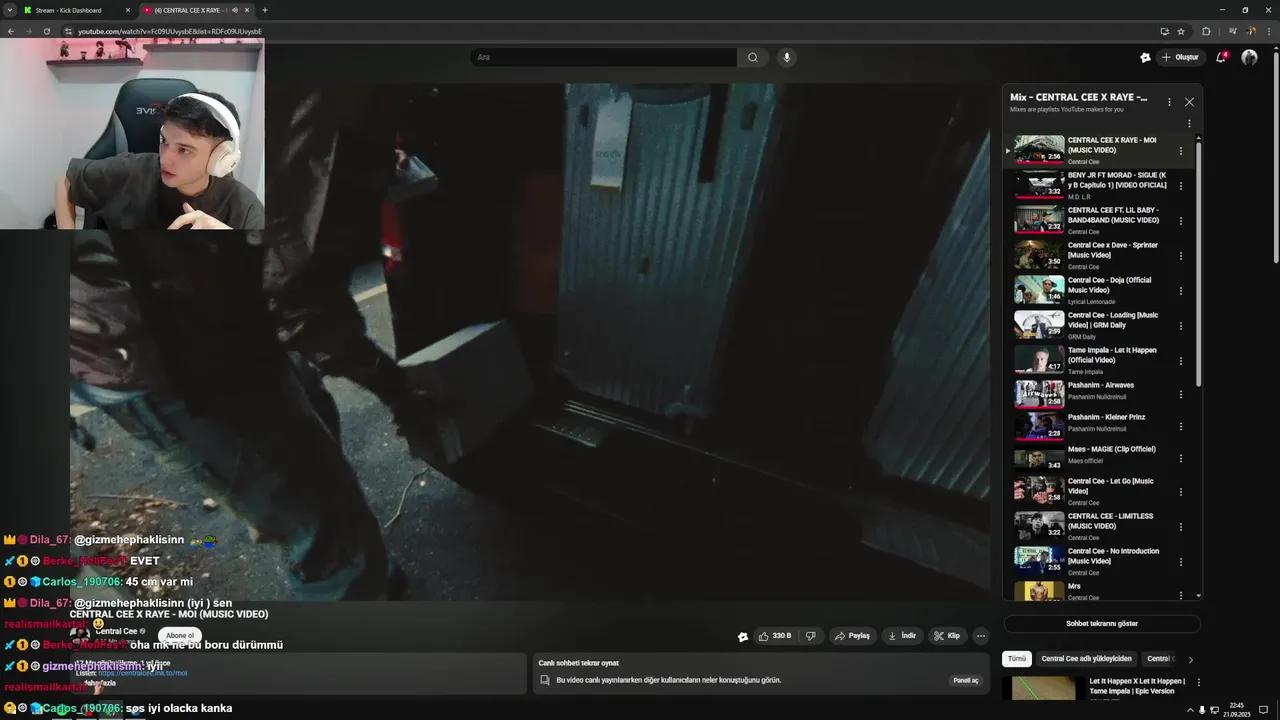Bookmark this page with the star icon
This screenshot has height=720, width=1280.
1181,31
